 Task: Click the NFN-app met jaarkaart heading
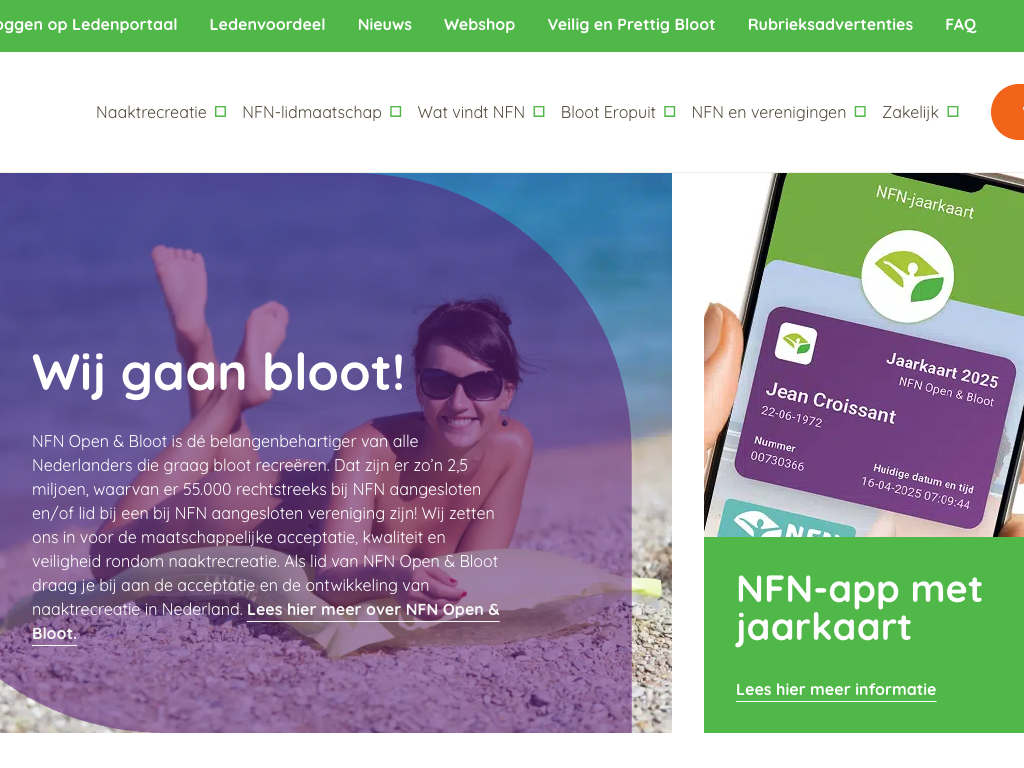(x=859, y=608)
